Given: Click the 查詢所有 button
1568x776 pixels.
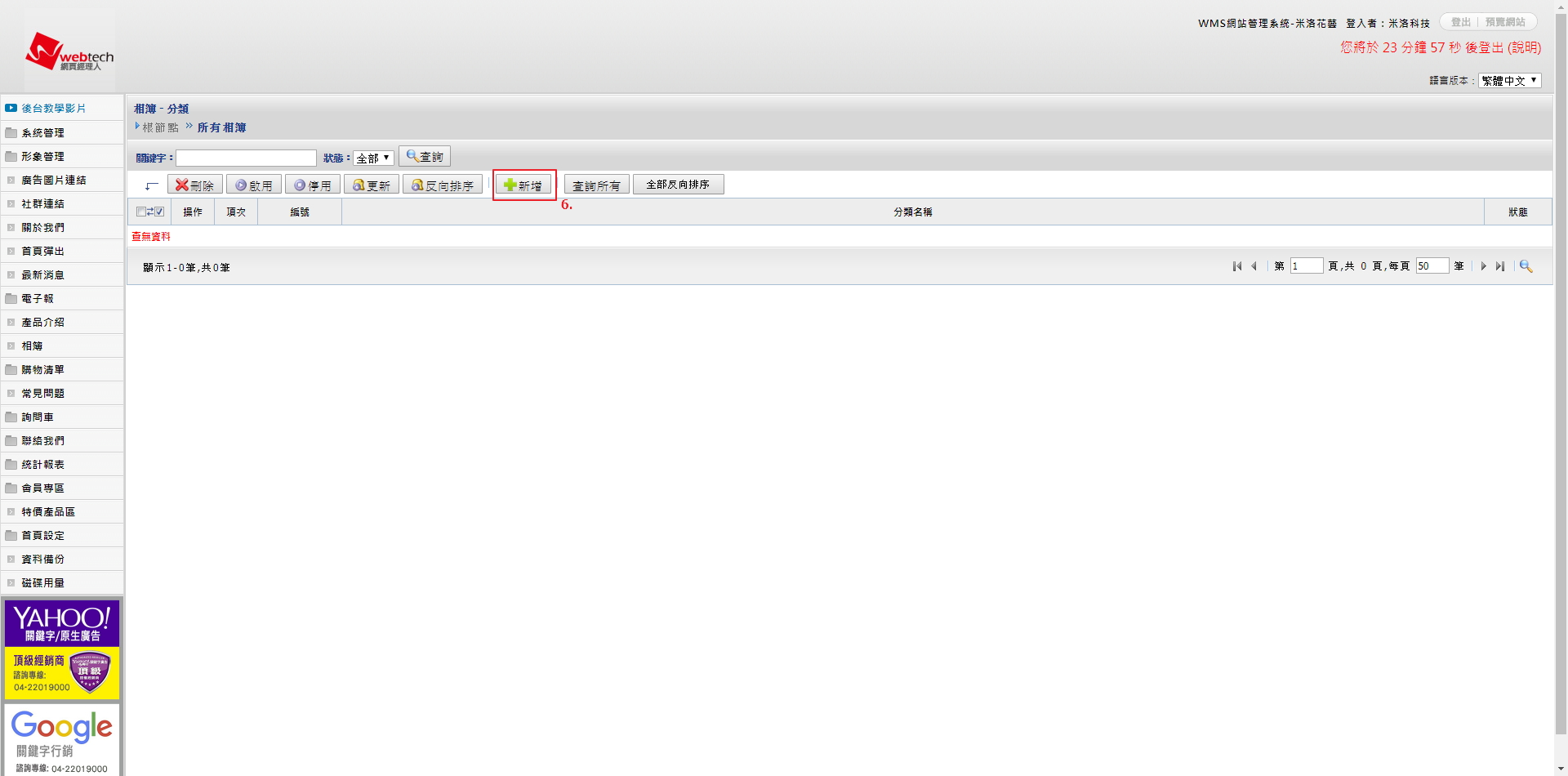Looking at the screenshot, I should click(x=596, y=185).
